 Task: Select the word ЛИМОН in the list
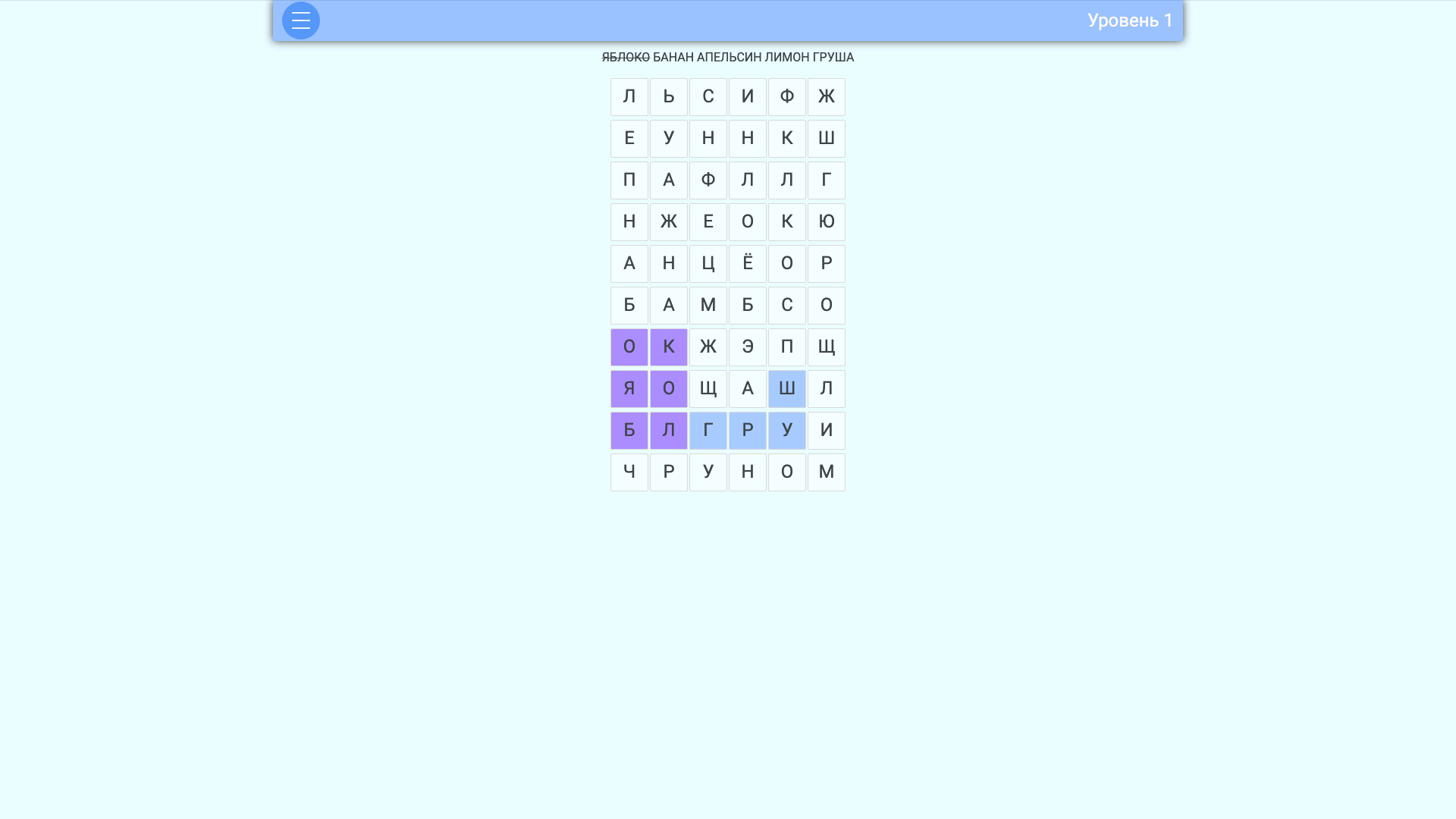point(787,57)
